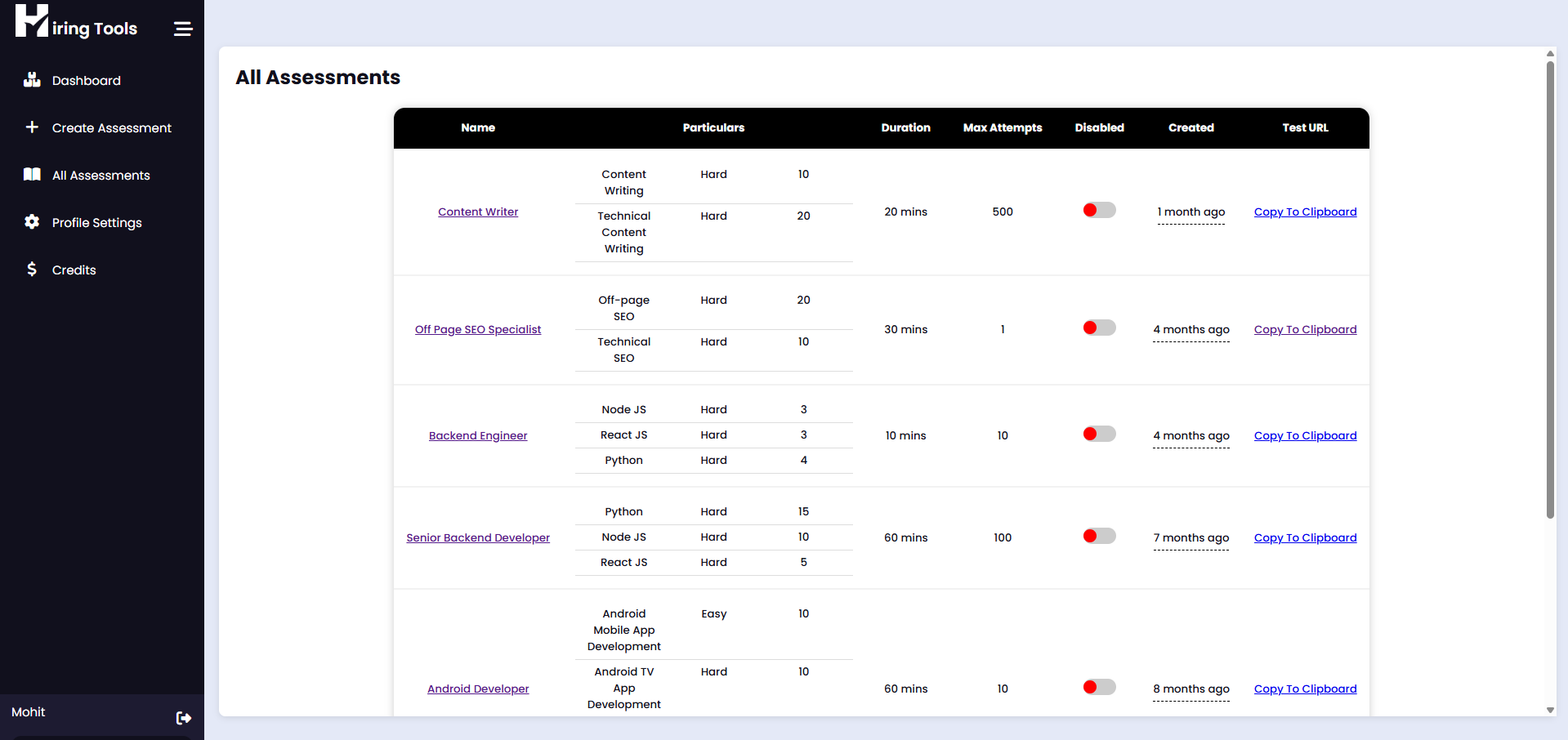Screen dimensions: 1568x740
Task: Click the scrollbar down arrow
Action: pos(1550,710)
